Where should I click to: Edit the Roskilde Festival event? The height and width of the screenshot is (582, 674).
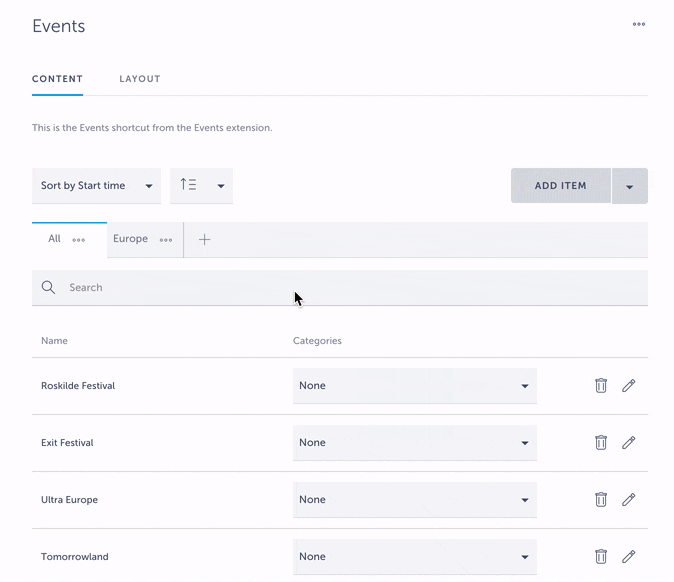629,386
